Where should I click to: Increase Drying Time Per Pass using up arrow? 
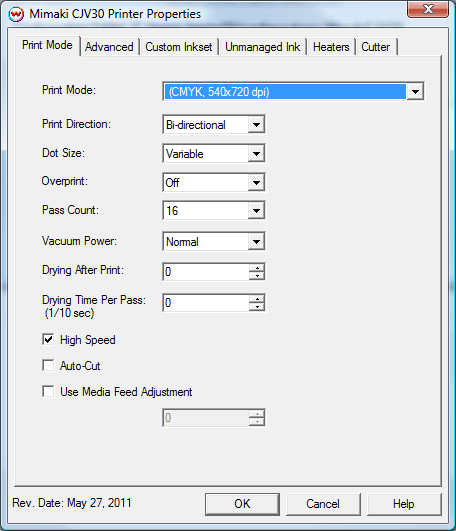click(257, 299)
